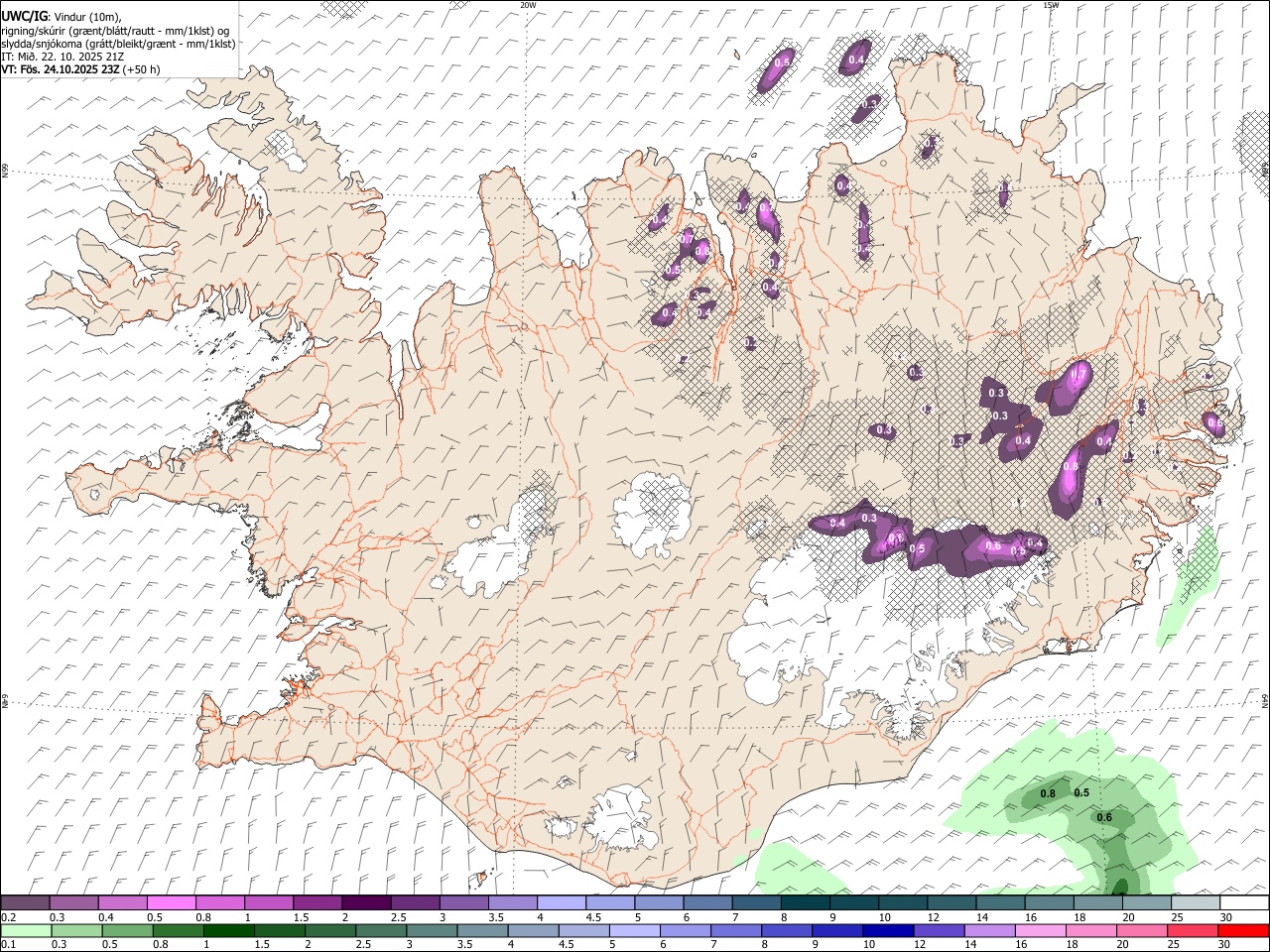Image resolution: width=1270 pixels, height=952 pixels.
Task: Click the 7 blue swatch in the bottom legend row
Action: pyautogui.click(x=735, y=930)
